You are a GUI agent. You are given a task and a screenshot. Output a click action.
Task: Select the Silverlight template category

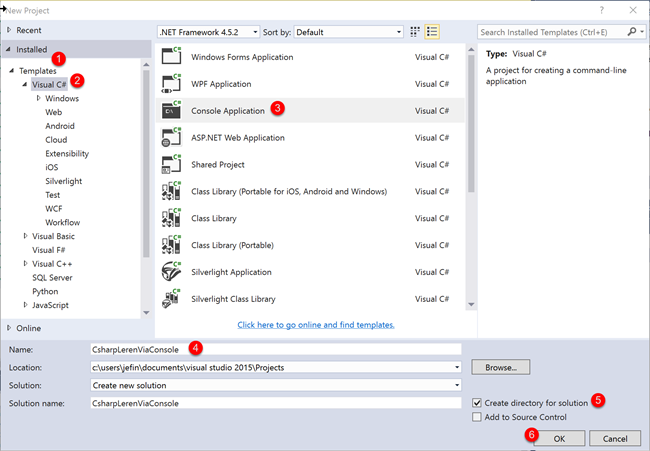(x=63, y=181)
